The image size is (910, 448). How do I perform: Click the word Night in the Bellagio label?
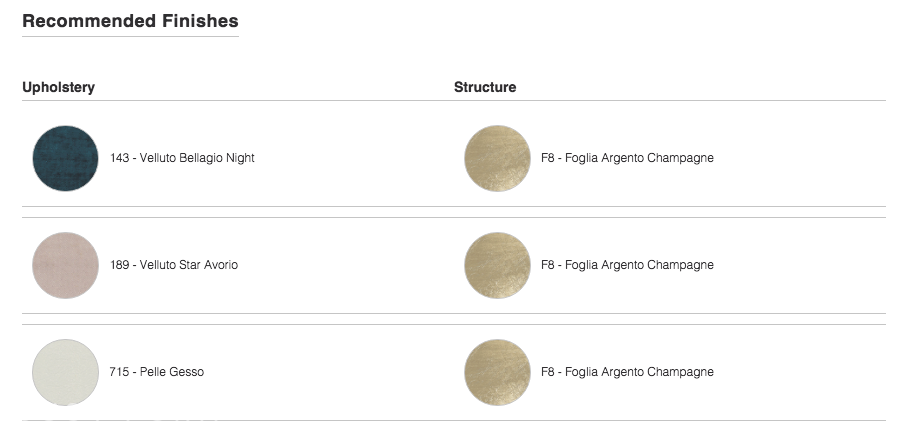[x=240, y=158]
